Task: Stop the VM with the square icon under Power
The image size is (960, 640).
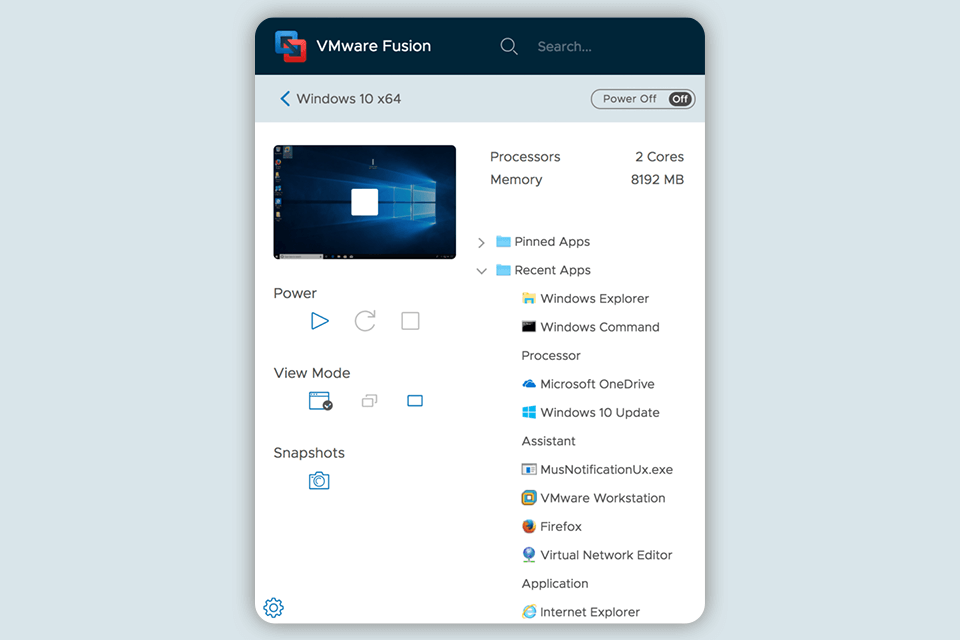Action: click(410, 321)
